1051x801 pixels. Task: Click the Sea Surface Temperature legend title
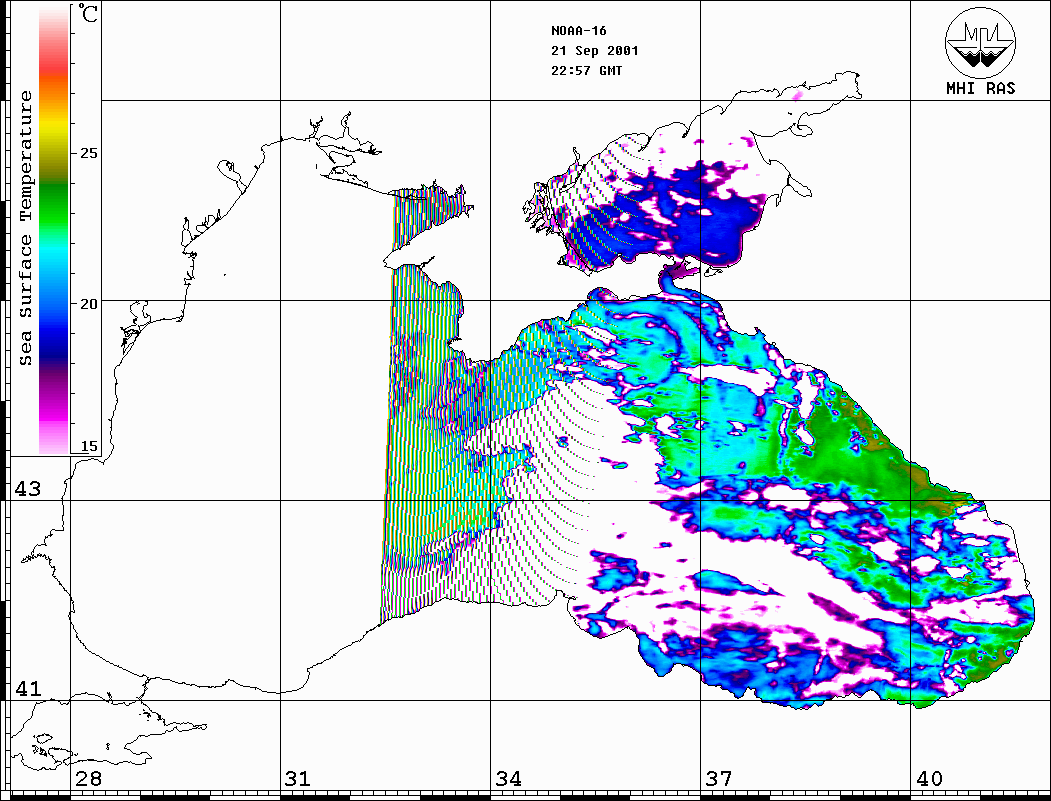[x=25, y=228]
